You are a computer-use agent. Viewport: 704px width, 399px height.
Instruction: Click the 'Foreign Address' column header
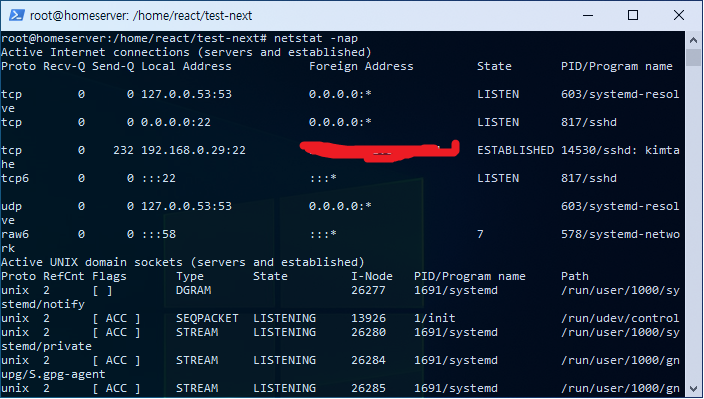tap(361, 66)
